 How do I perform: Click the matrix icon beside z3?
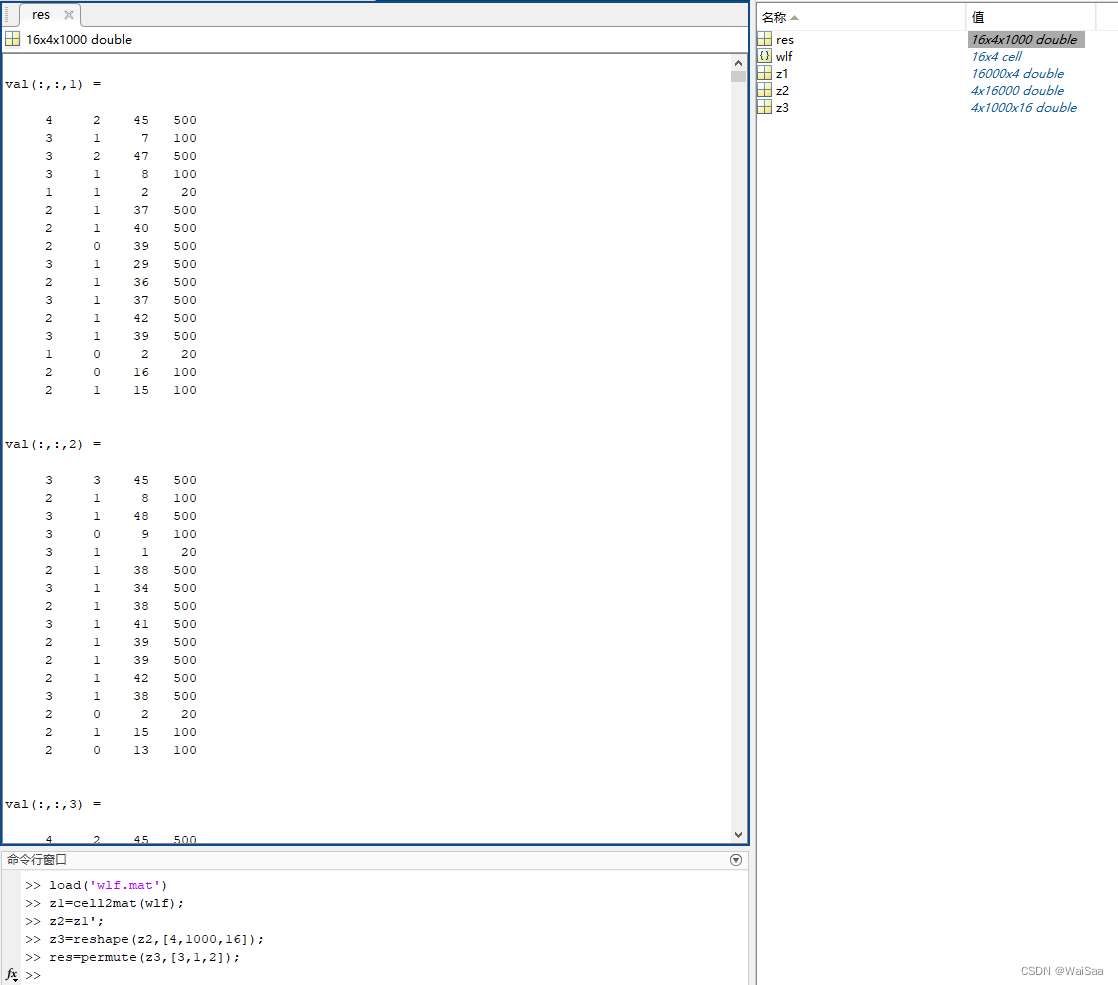[767, 107]
